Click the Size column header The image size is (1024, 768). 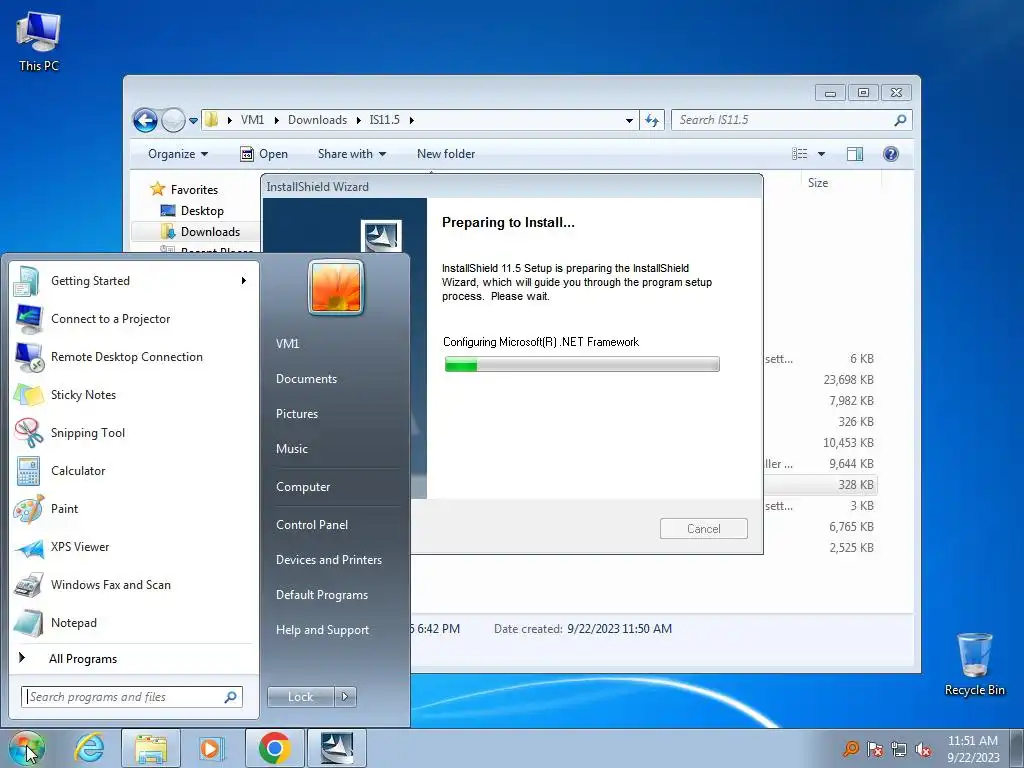818,183
